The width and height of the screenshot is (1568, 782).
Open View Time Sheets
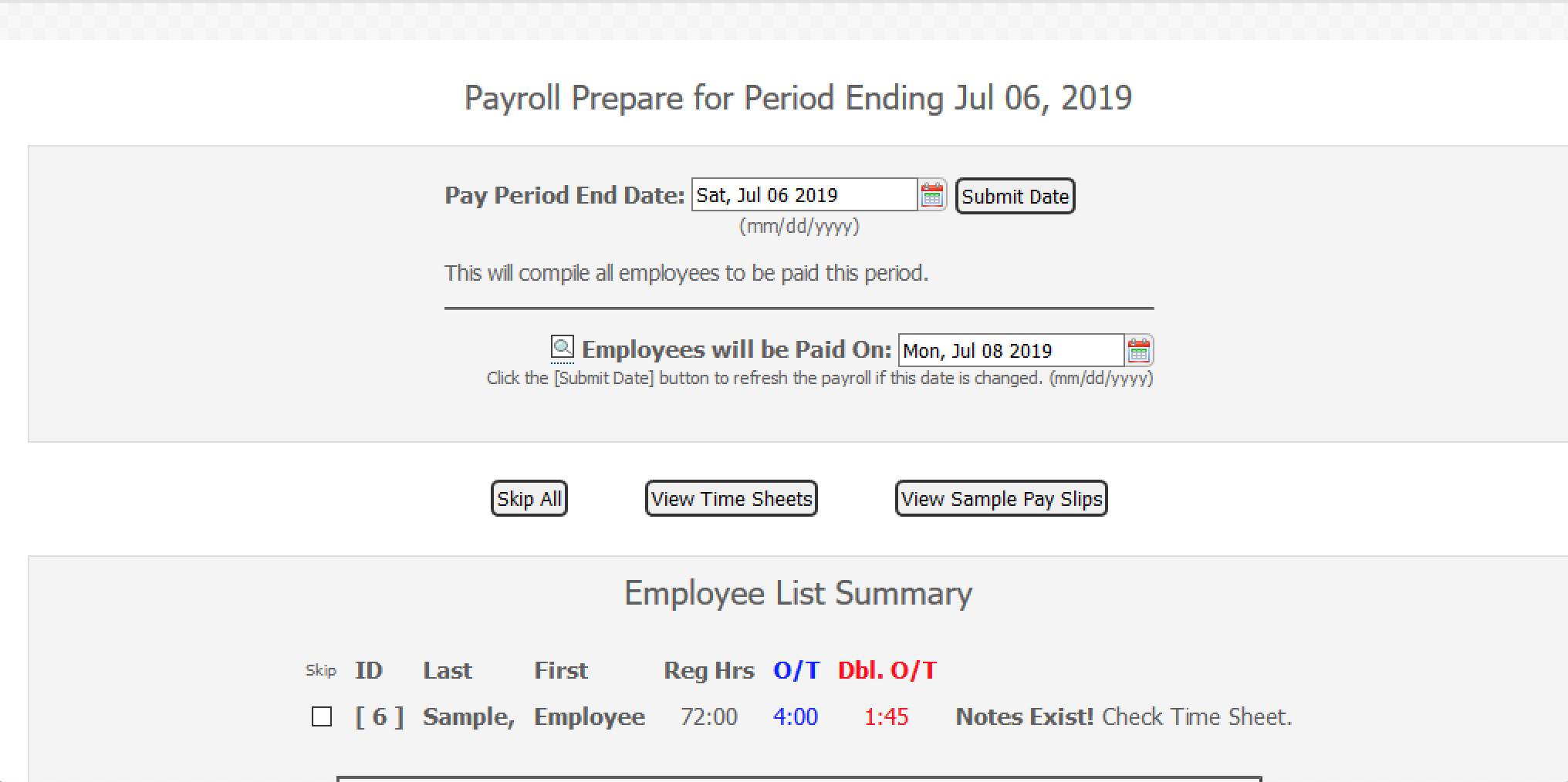pos(730,498)
